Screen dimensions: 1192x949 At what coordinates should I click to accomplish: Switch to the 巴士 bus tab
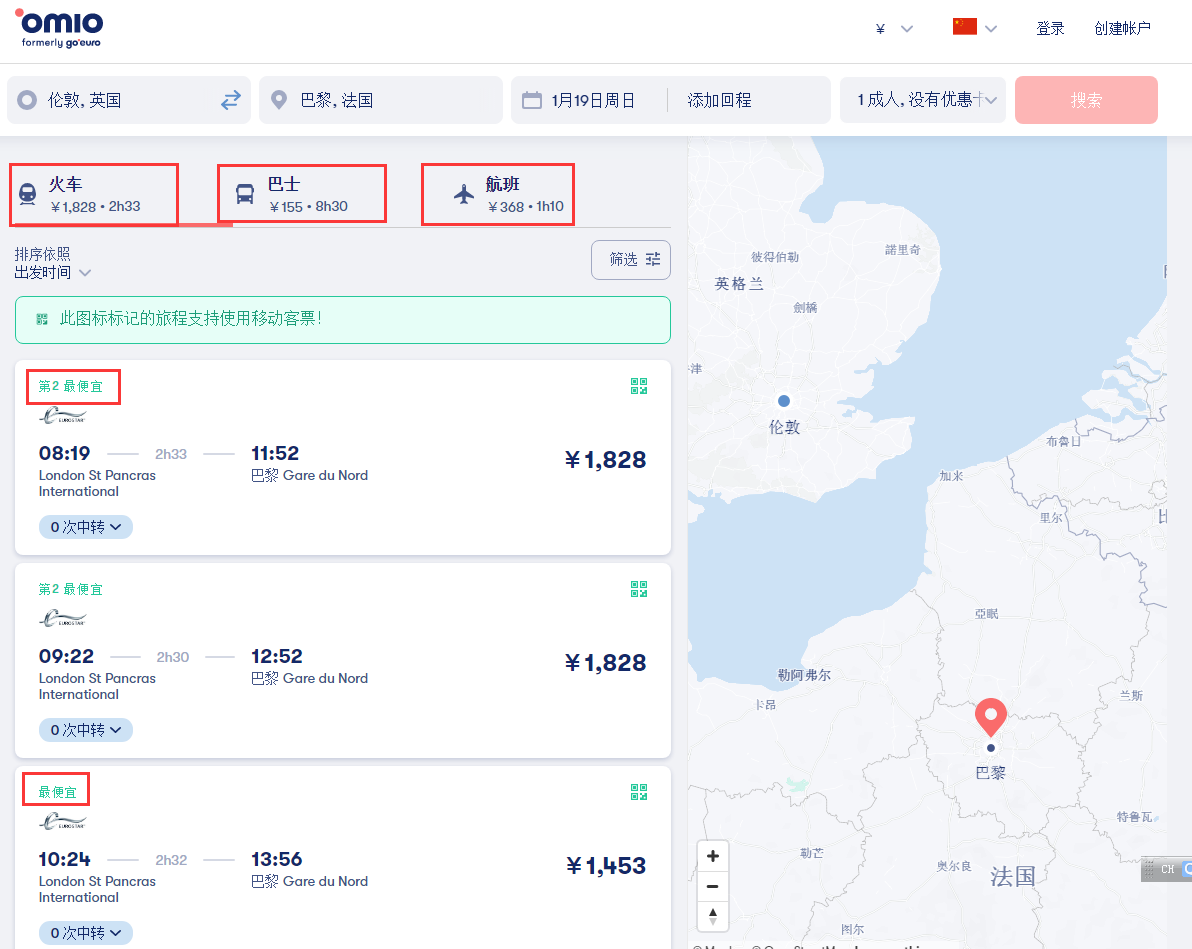coord(301,194)
